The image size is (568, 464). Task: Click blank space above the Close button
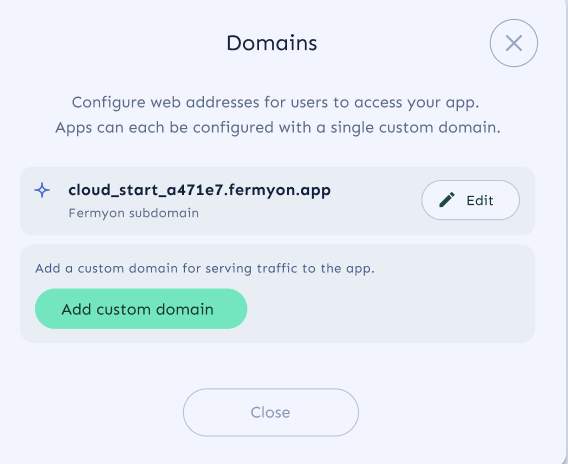(271, 366)
